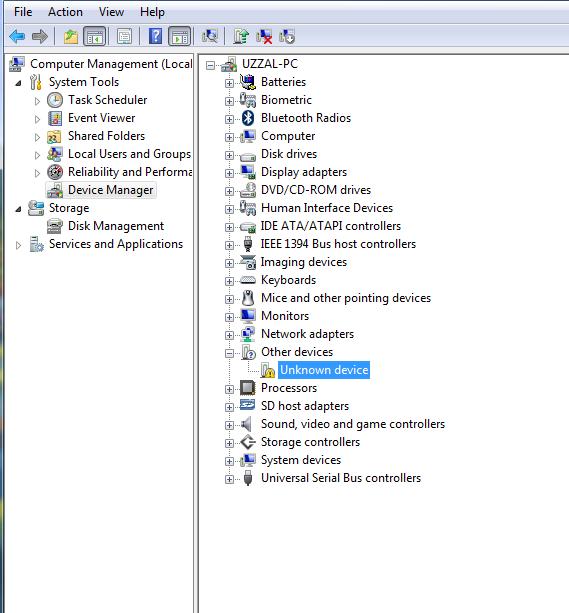Select the Unknown device entry
The width and height of the screenshot is (569, 613).
pos(324,370)
